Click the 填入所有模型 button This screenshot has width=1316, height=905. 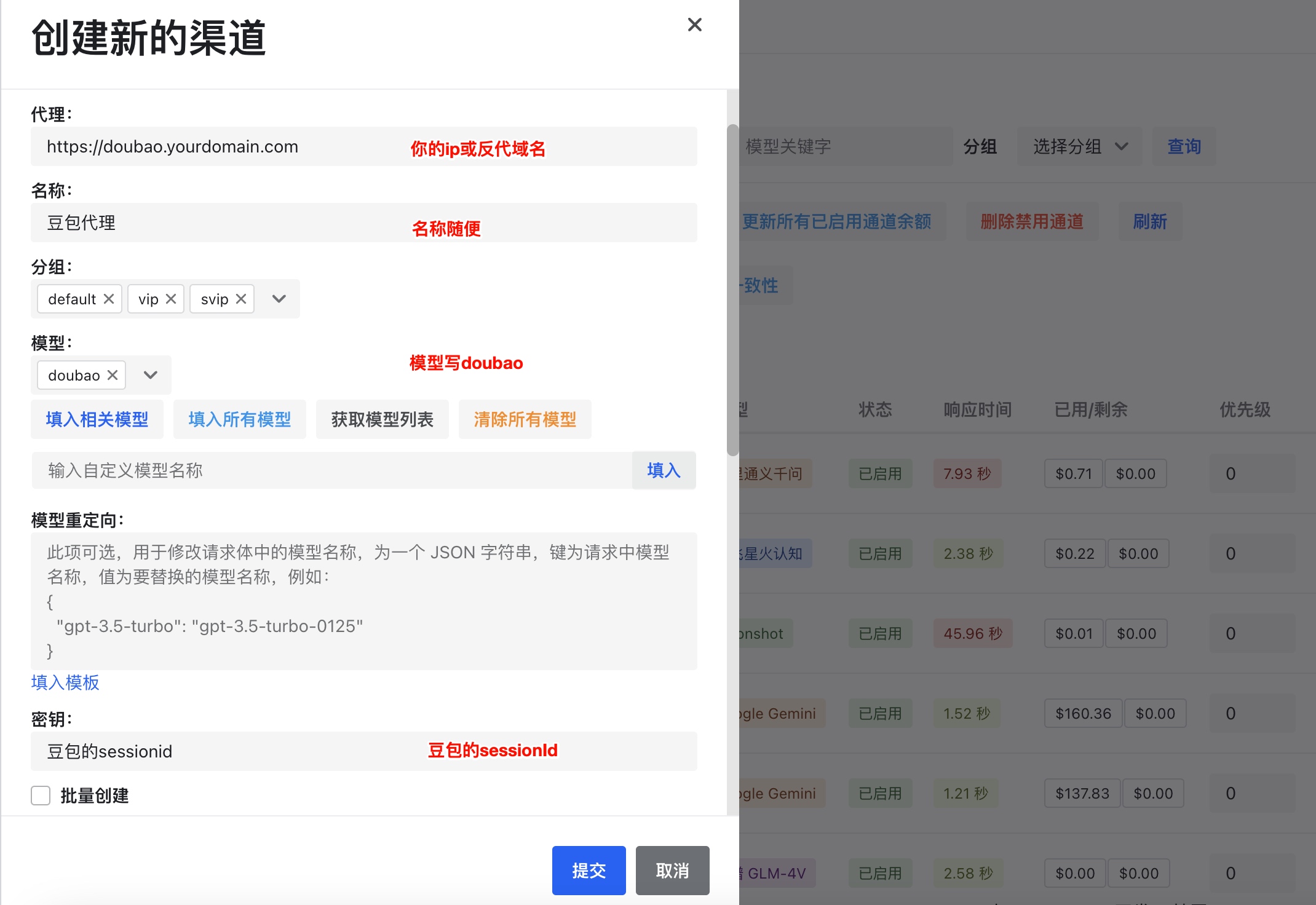[x=240, y=419]
